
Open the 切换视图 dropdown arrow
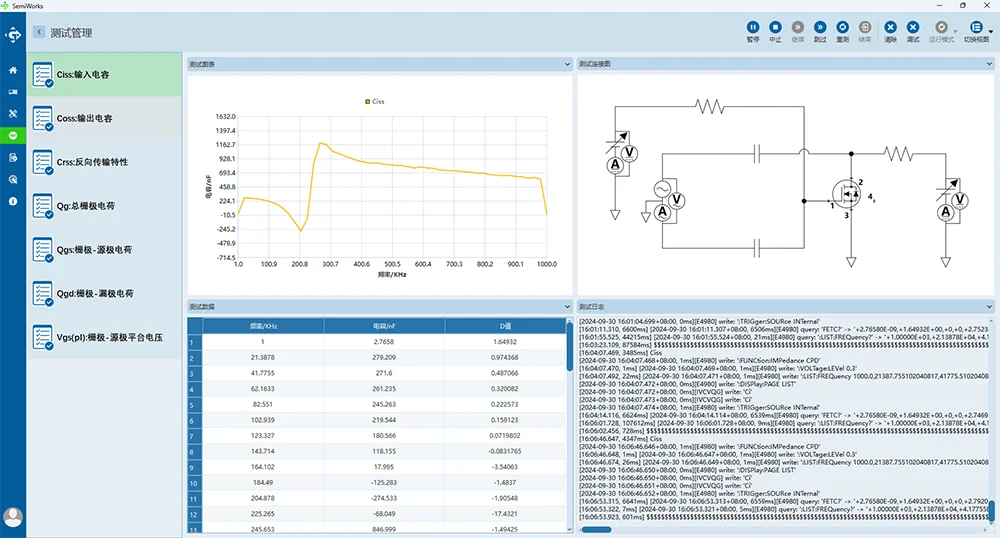[x=990, y=31]
